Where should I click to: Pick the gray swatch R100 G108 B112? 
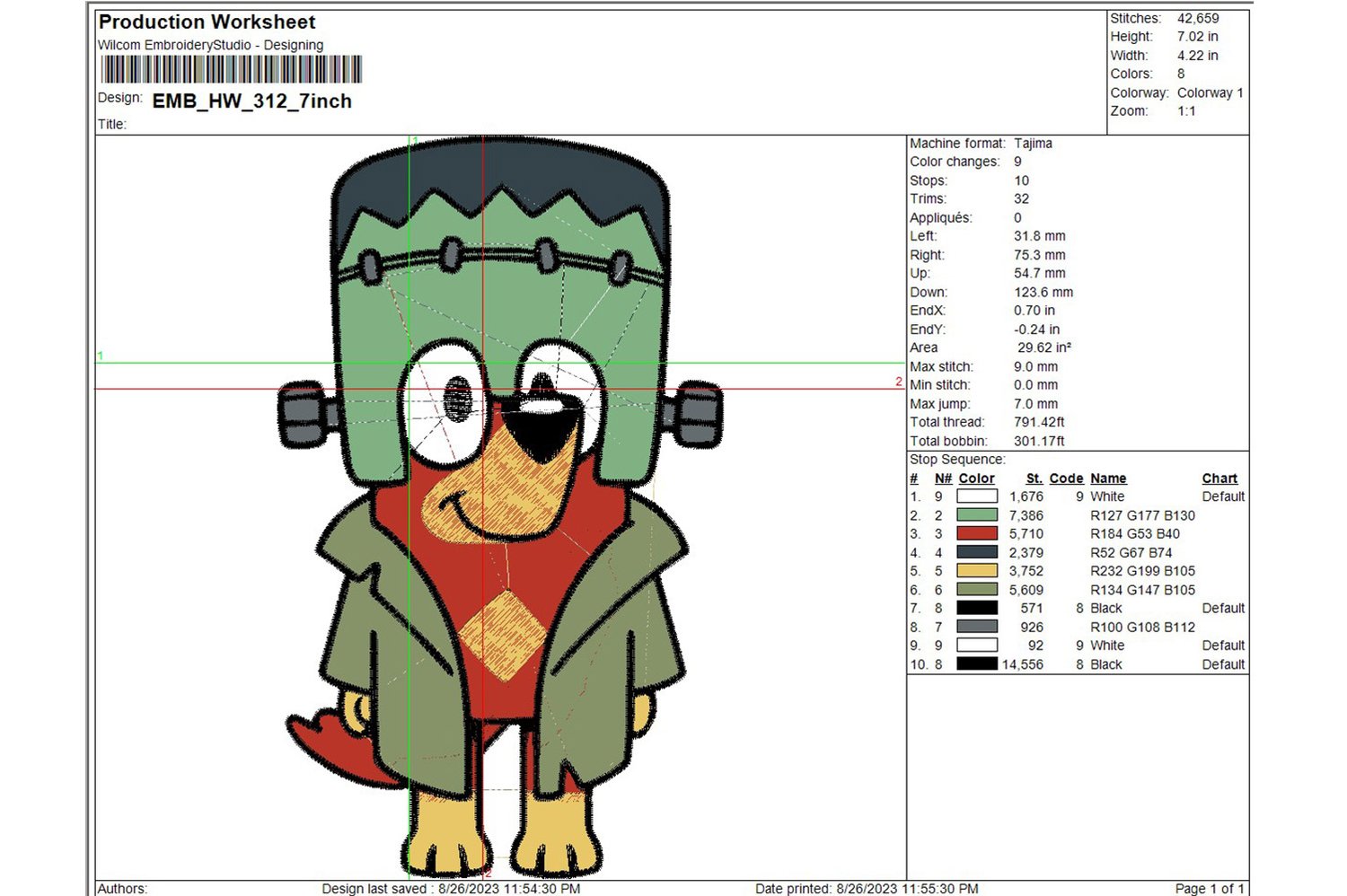click(977, 627)
